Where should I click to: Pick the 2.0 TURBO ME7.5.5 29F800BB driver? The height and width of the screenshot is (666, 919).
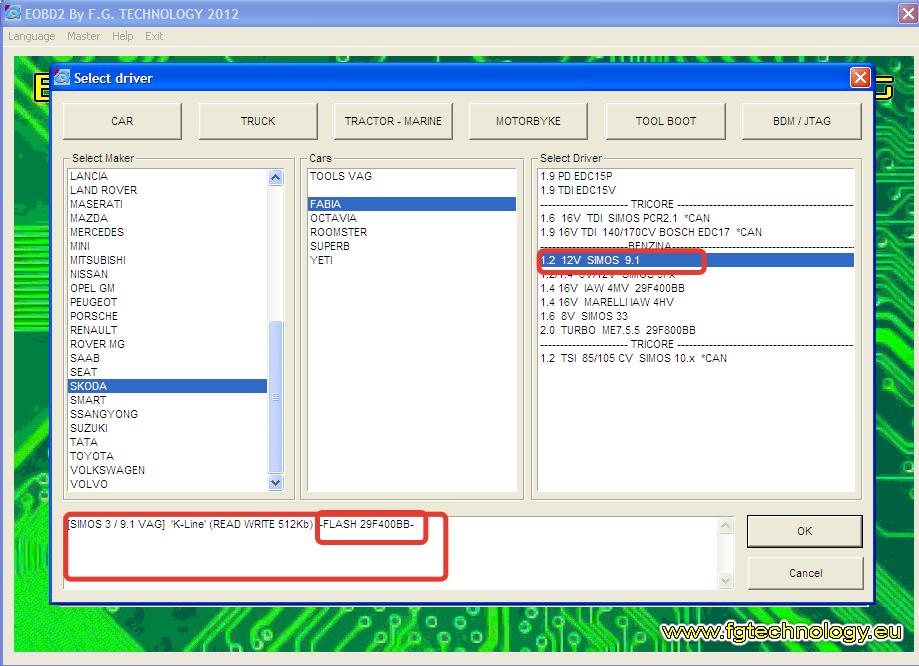coord(696,331)
